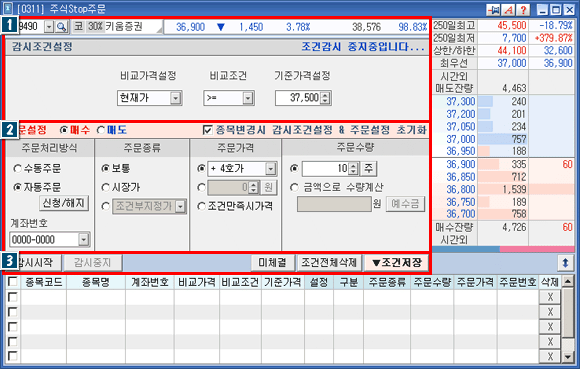580x369 pixels.
Task: Click ask price 37,300 in order book
Action: (x=460, y=101)
